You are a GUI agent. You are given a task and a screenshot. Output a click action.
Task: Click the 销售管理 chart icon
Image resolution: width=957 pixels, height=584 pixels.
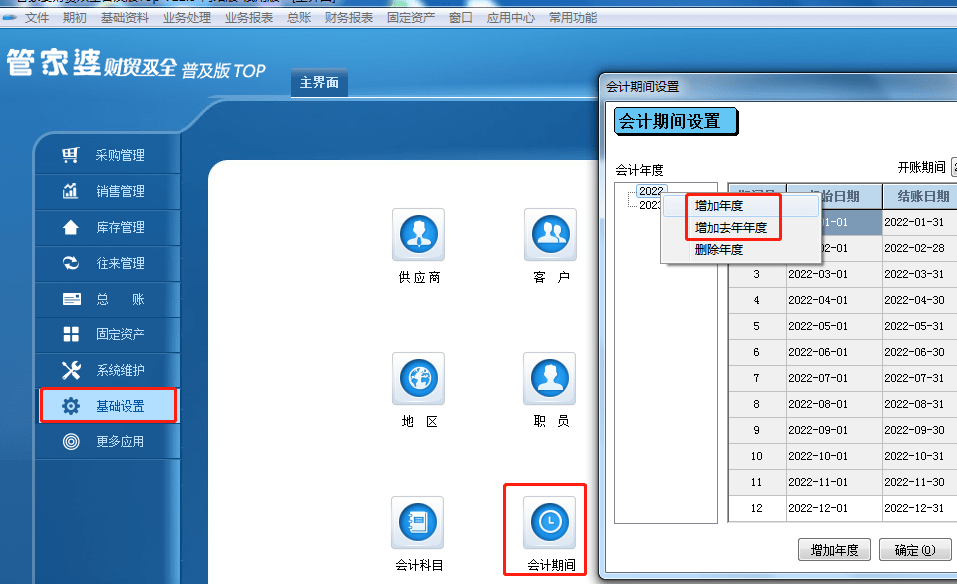pyautogui.click(x=70, y=191)
